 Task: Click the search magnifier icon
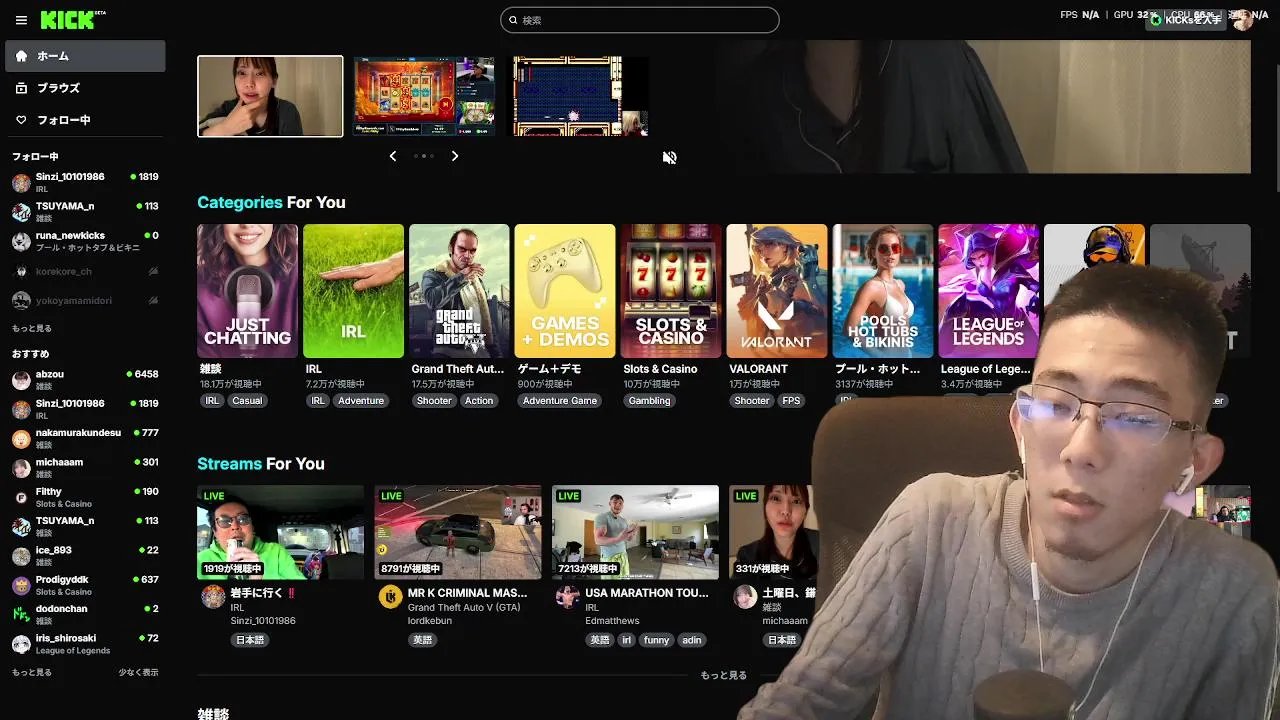point(513,20)
